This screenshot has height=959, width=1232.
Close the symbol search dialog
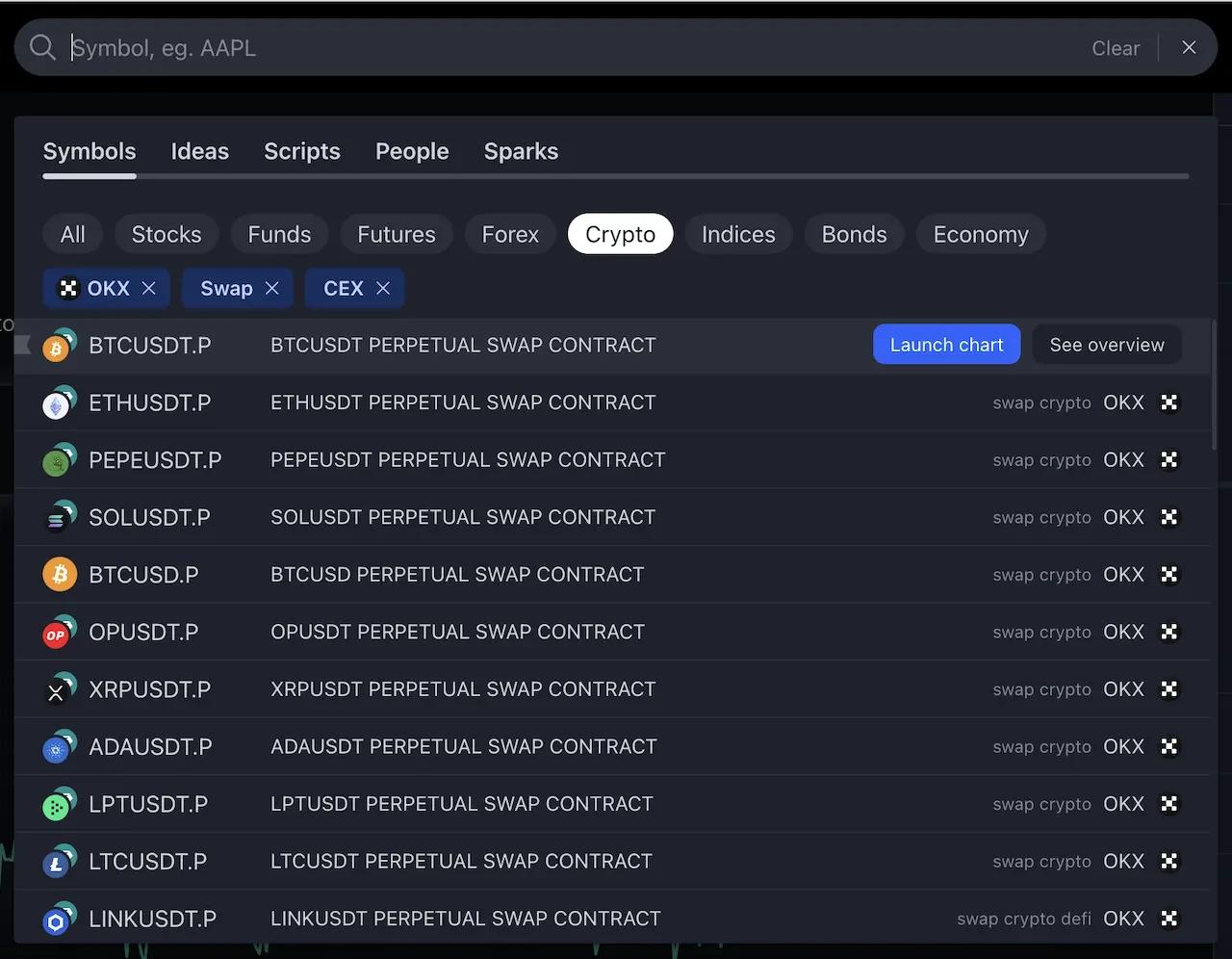pos(1189,47)
